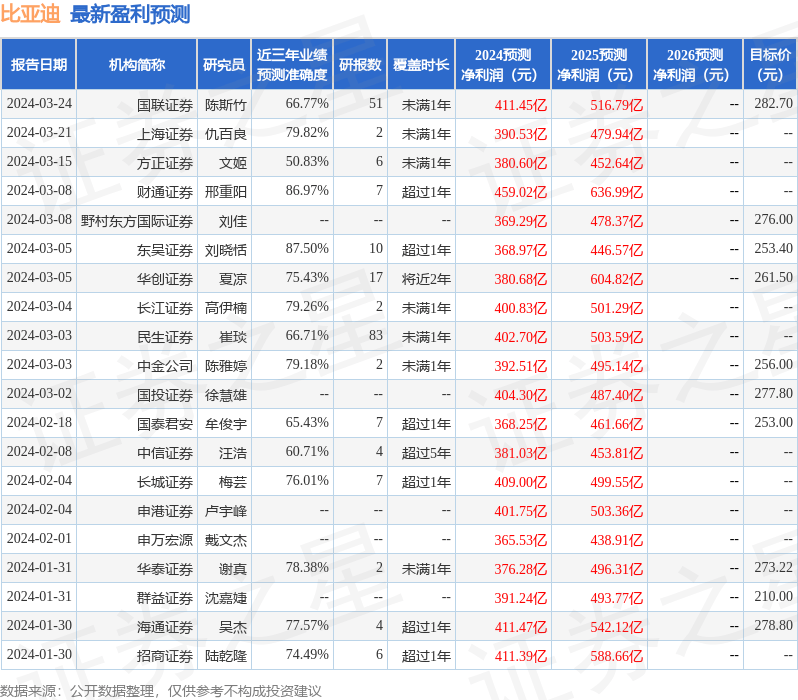The height and width of the screenshot is (700, 798).
Task: Click the 636.99亿 profit forecast value
Action: point(616,191)
